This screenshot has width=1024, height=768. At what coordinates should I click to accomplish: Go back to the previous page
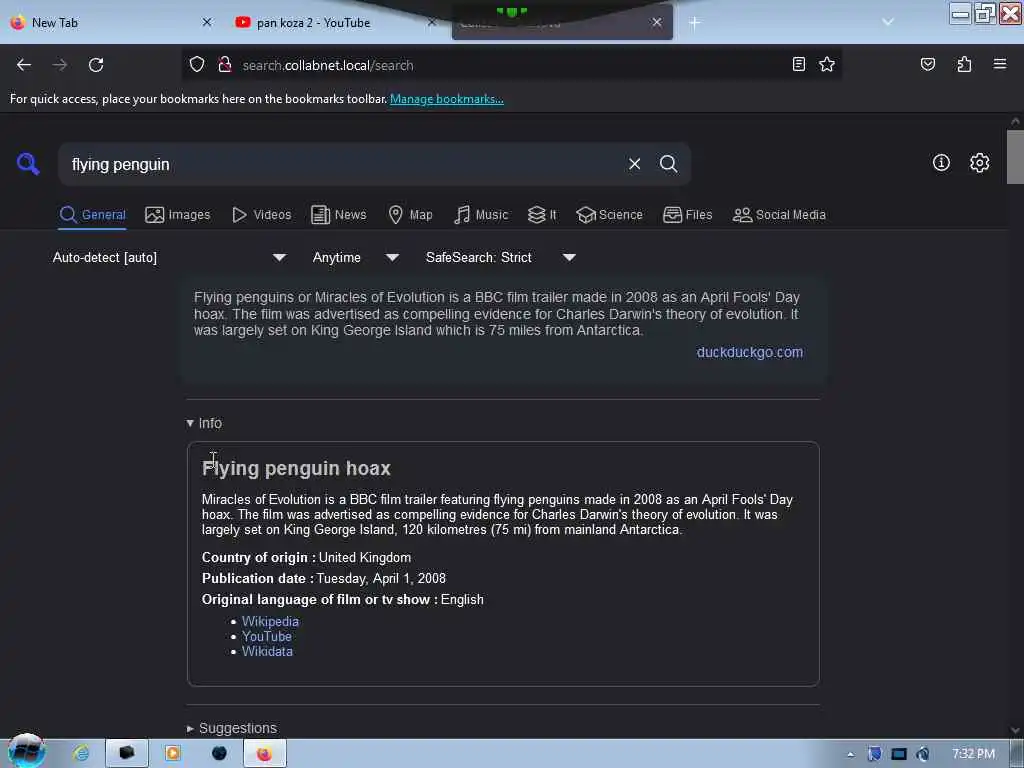coord(24,65)
